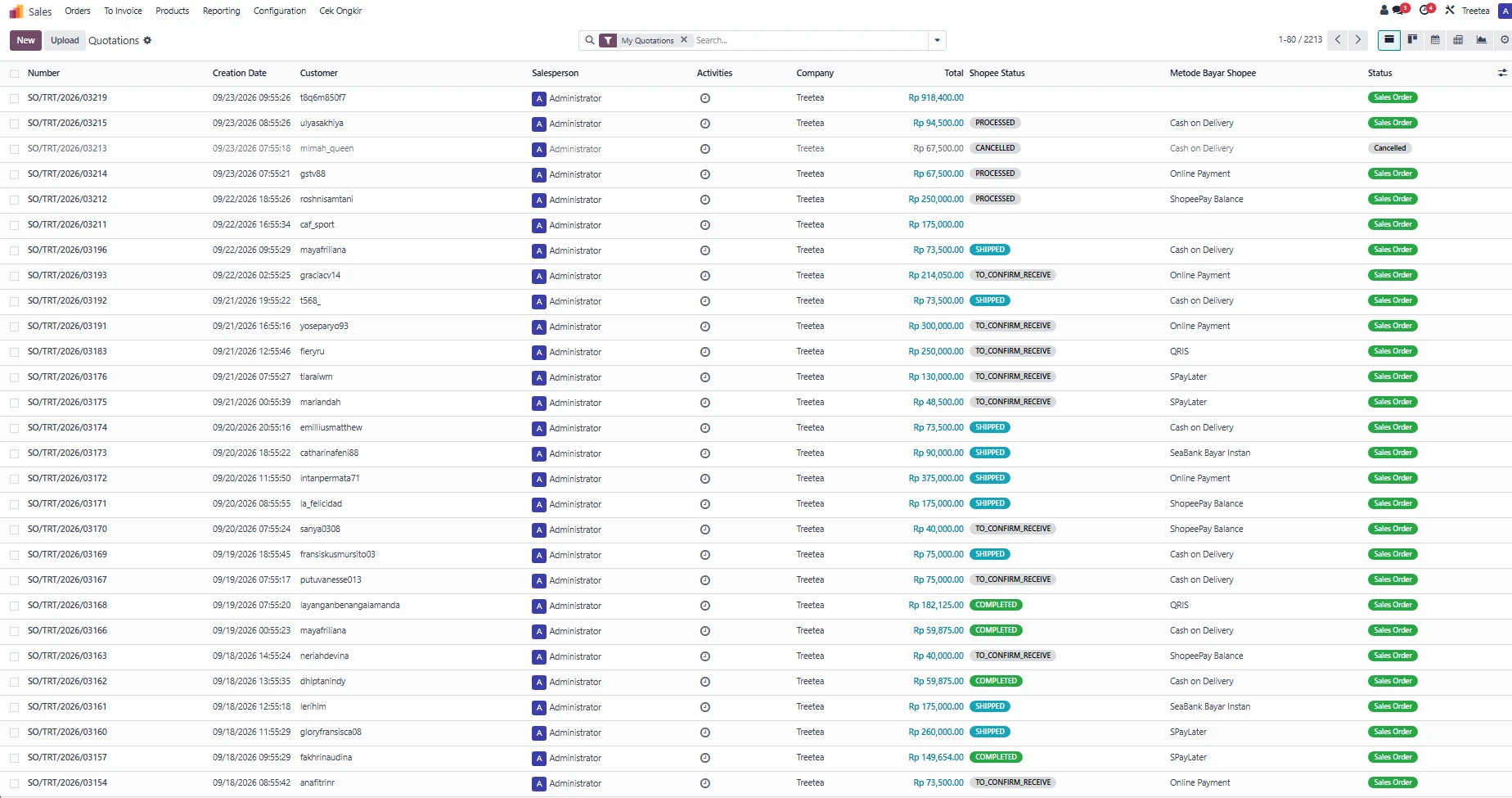Click the CANCELLED Shopee status badge

[995, 148]
